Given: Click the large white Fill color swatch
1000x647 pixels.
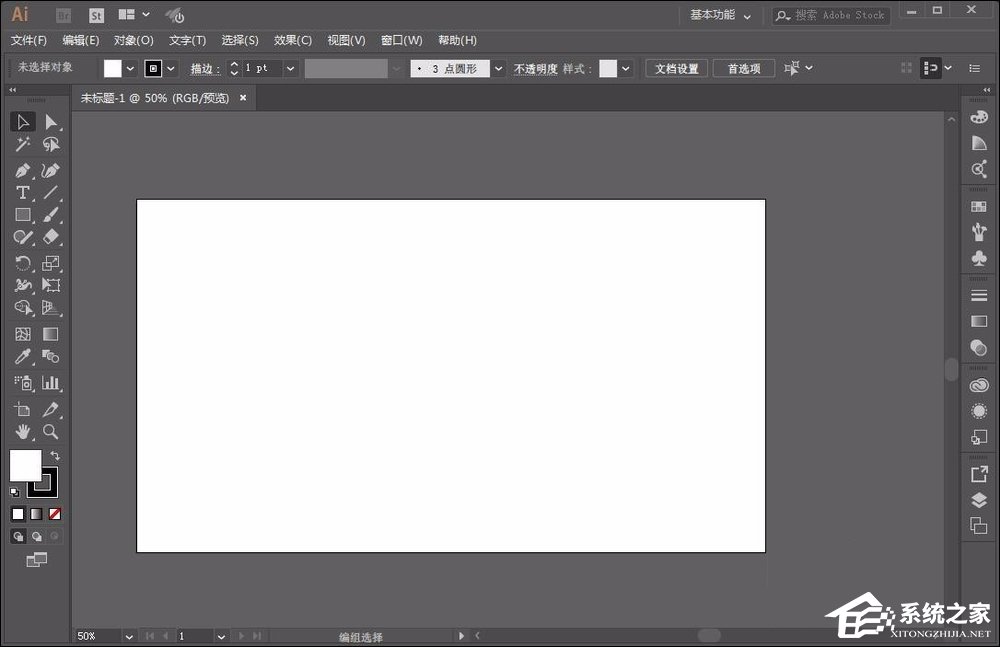Looking at the screenshot, I should point(24,465).
